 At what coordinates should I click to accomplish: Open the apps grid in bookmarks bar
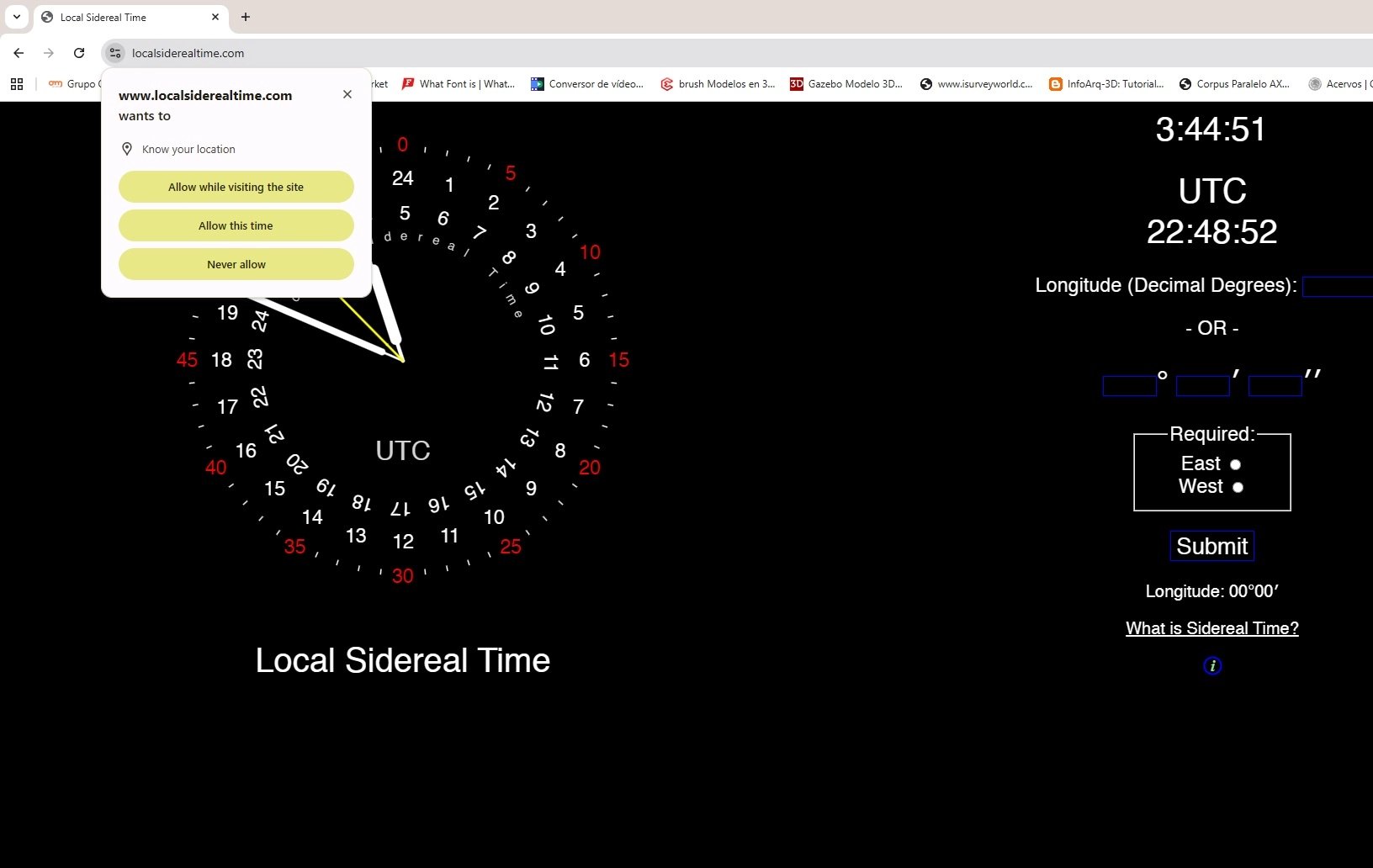click(x=17, y=84)
